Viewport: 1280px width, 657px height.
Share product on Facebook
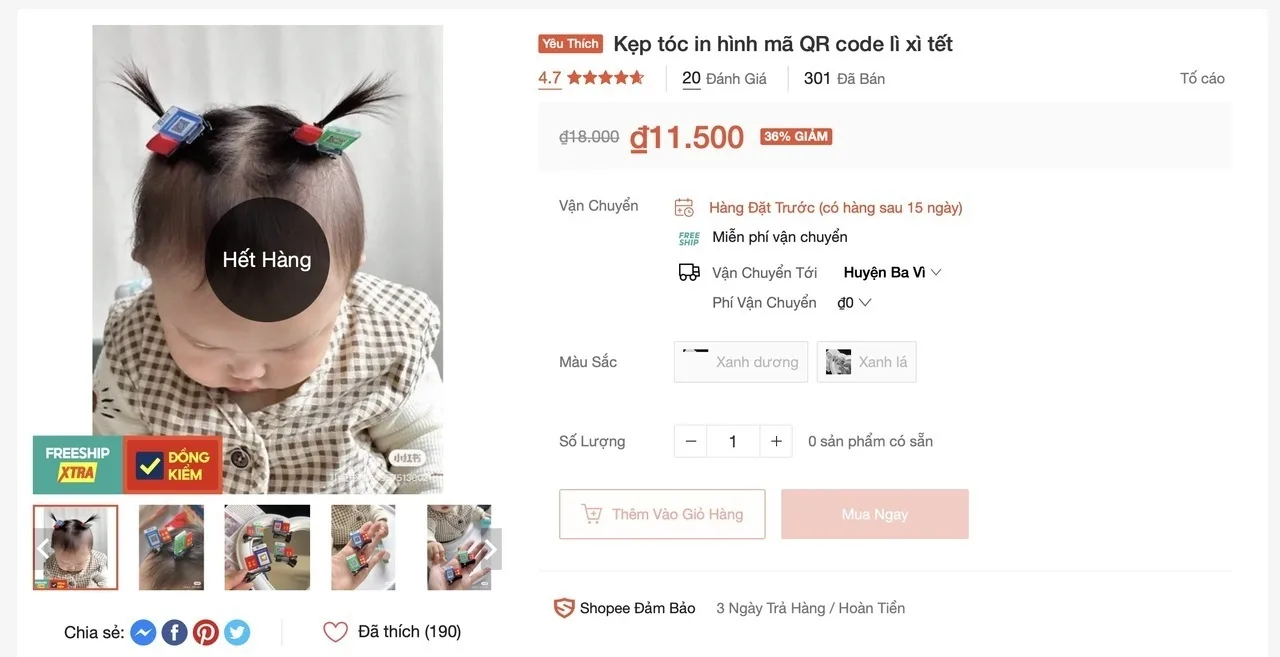point(174,632)
